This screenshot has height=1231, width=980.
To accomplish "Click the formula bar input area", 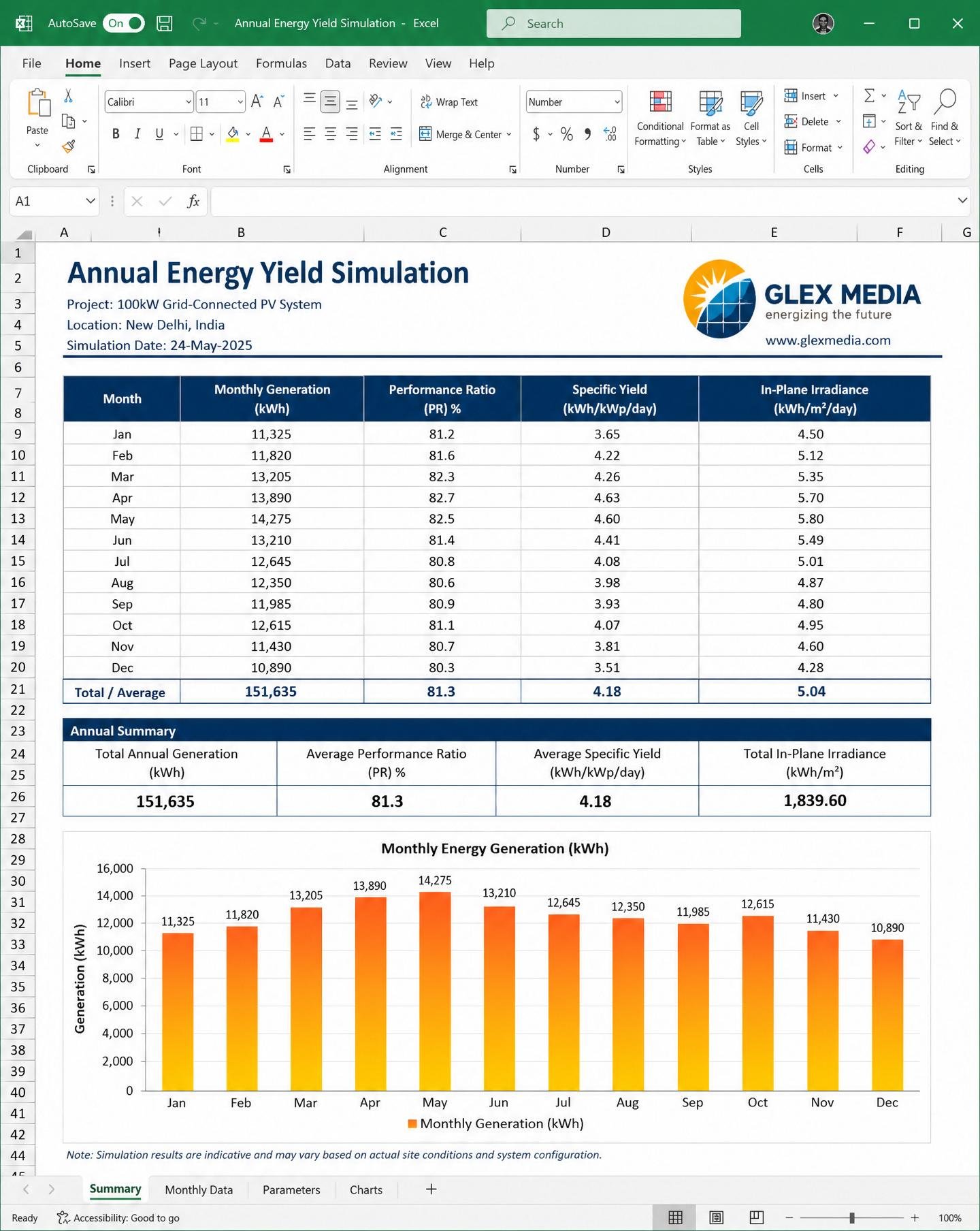I will tap(582, 201).
